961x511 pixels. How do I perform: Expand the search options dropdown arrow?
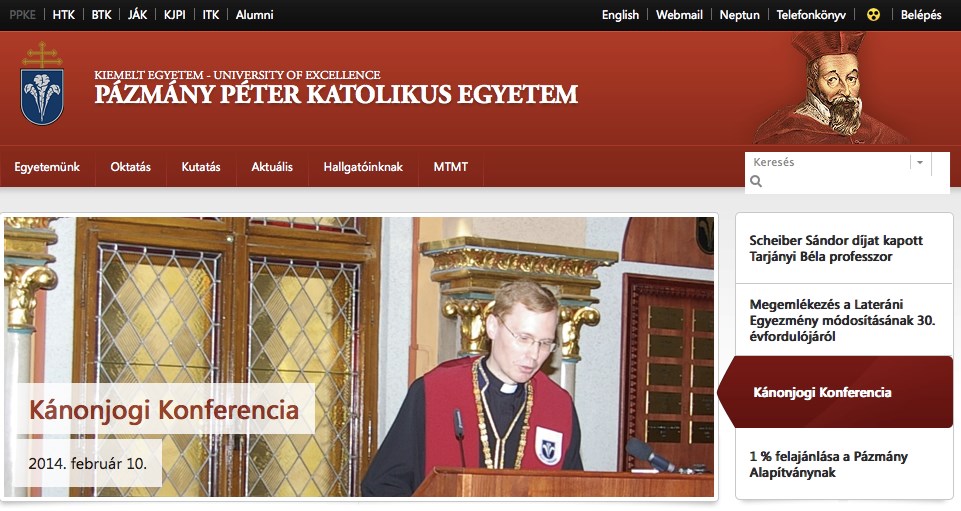pyautogui.click(x=919, y=162)
